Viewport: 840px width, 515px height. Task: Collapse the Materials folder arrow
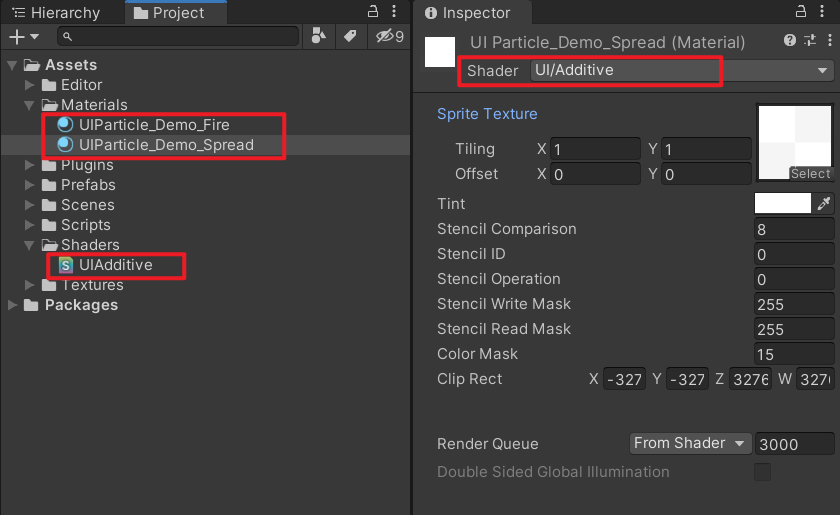[29, 105]
